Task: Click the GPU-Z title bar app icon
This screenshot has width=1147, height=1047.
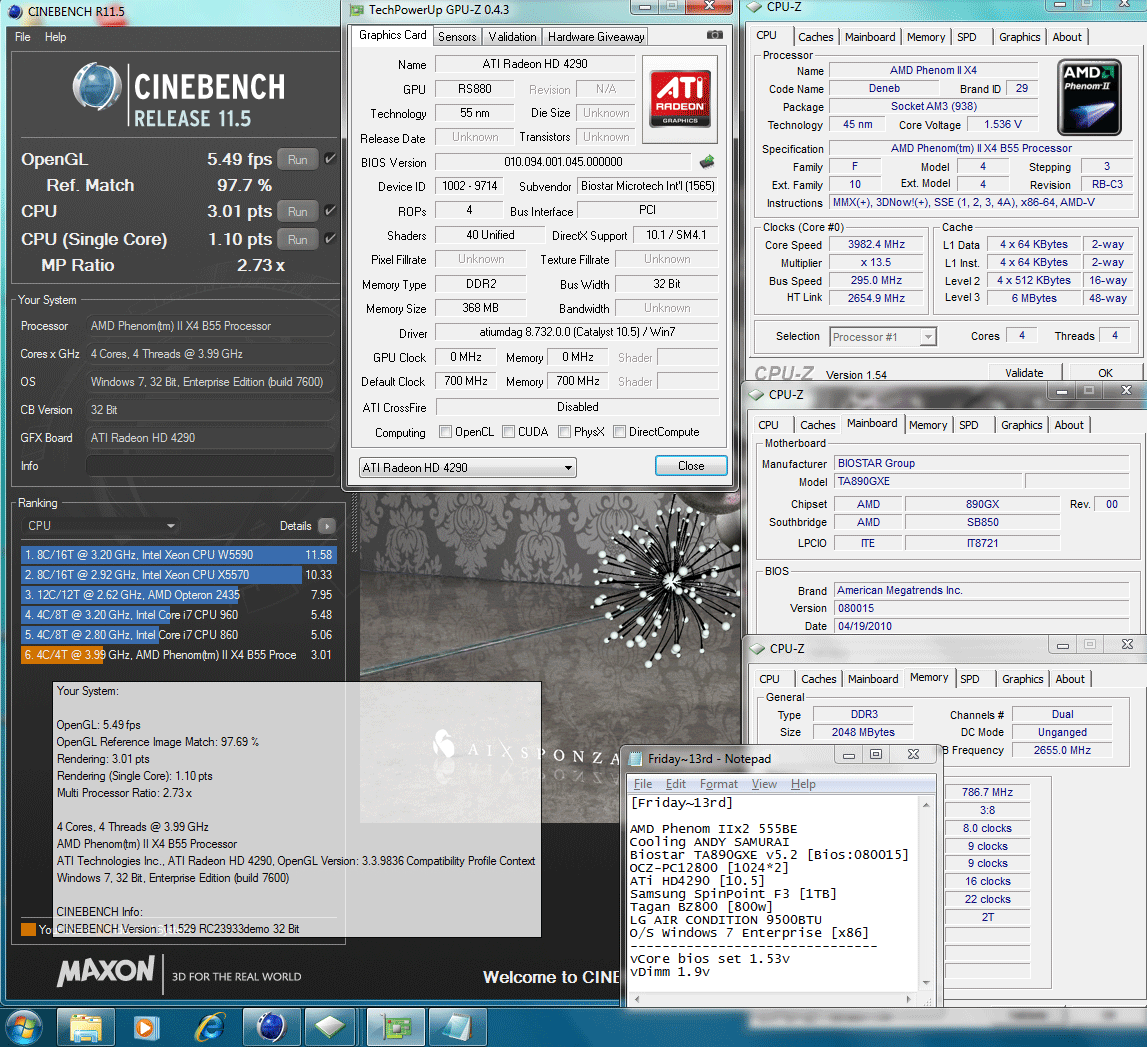Action: 357,10
